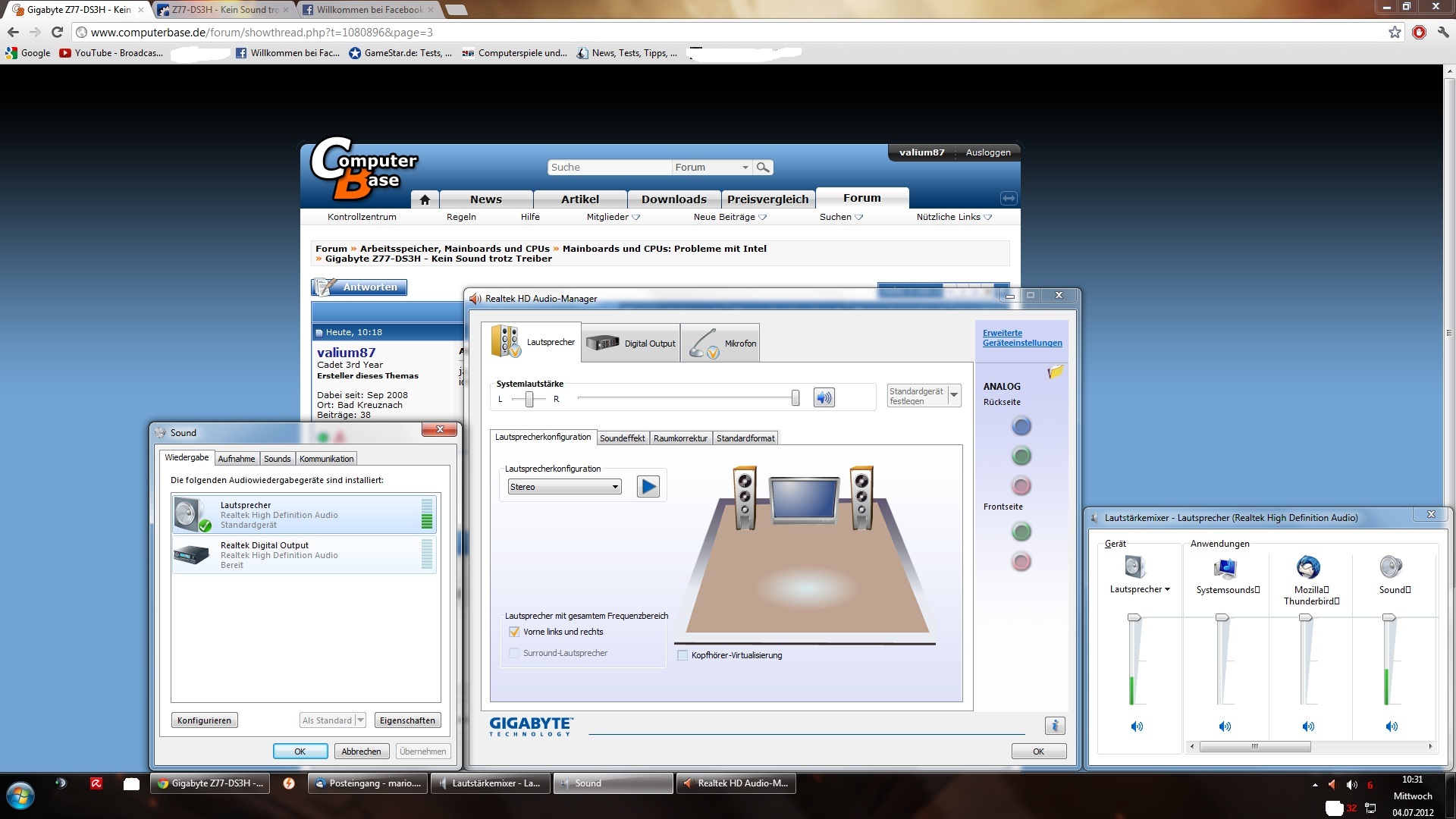Click the ComputerBase home icon
Image resolution: width=1456 pixels, height=819 pixels.
425,199
